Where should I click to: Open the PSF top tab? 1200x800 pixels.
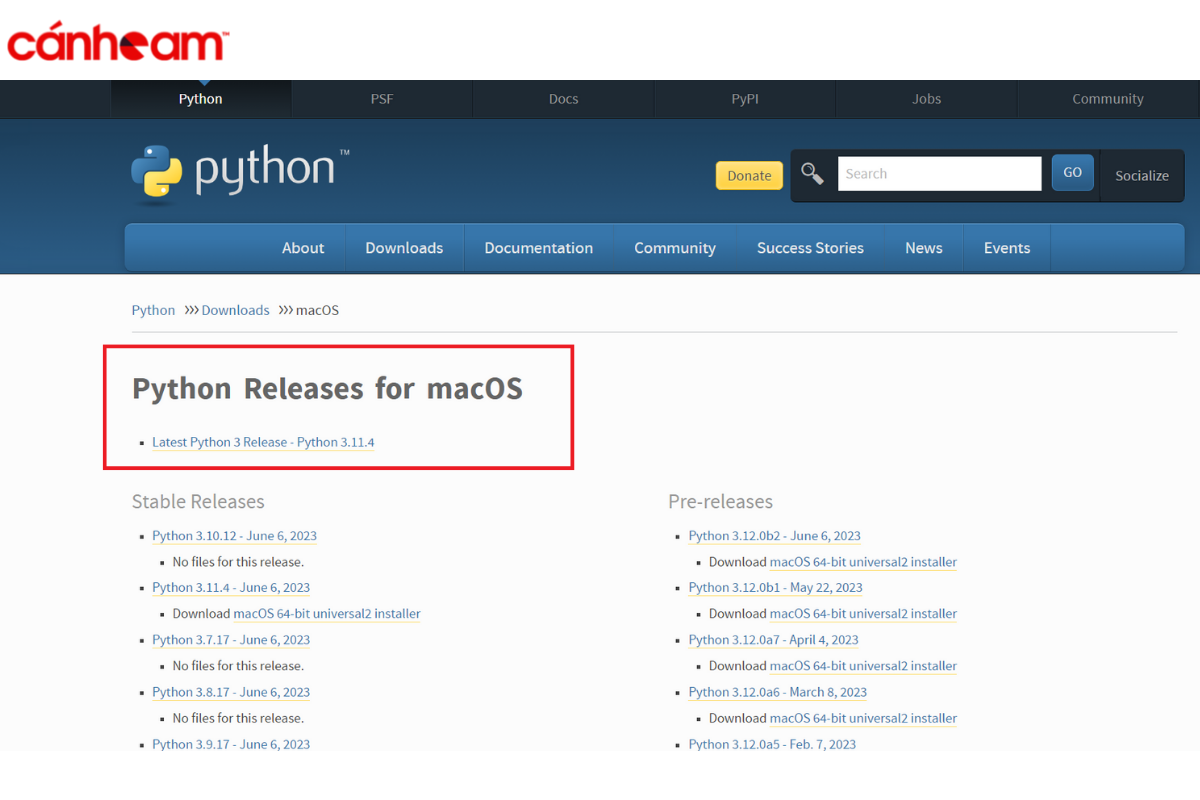[x=382, y=99]
